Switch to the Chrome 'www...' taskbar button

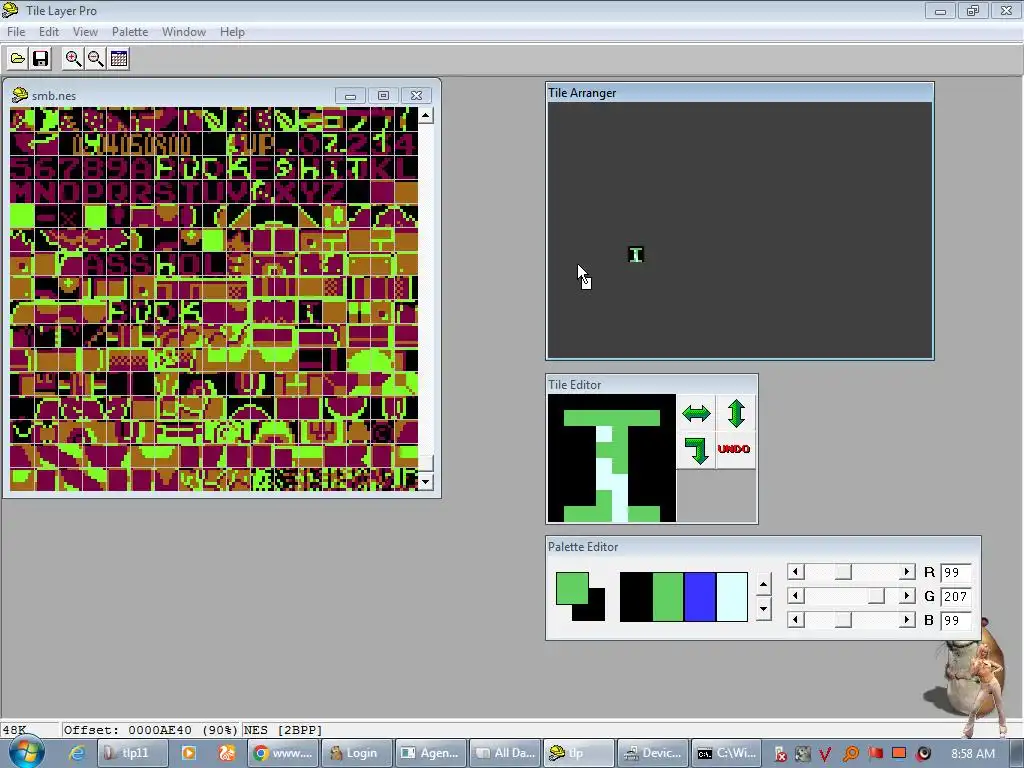(283, 753)
